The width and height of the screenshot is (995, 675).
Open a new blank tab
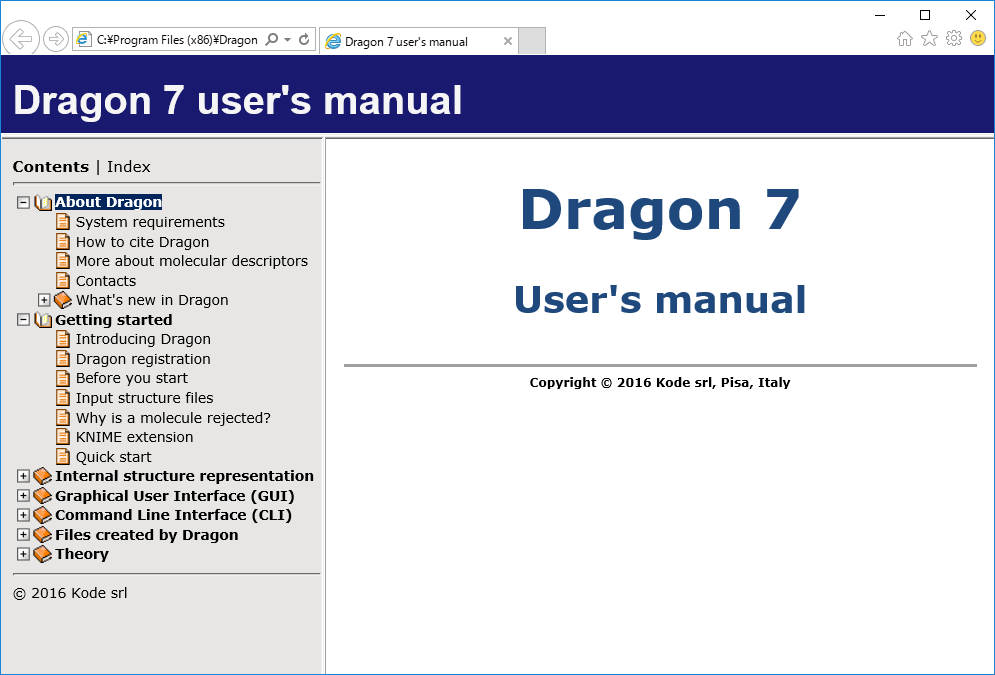(532, 41)
